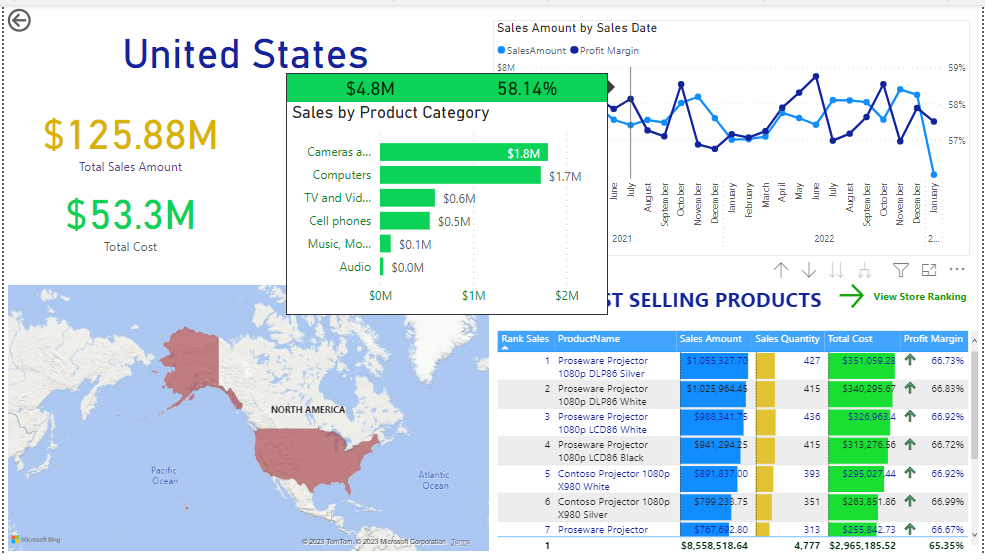The width and height of the screenshot is (996, 560).
Task: Click the Profit Margin legend marker
Action: [x=574, y=50]
